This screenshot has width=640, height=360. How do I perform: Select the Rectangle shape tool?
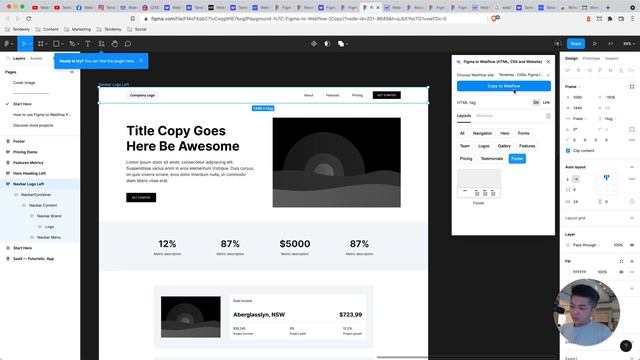tap(57, 44)
